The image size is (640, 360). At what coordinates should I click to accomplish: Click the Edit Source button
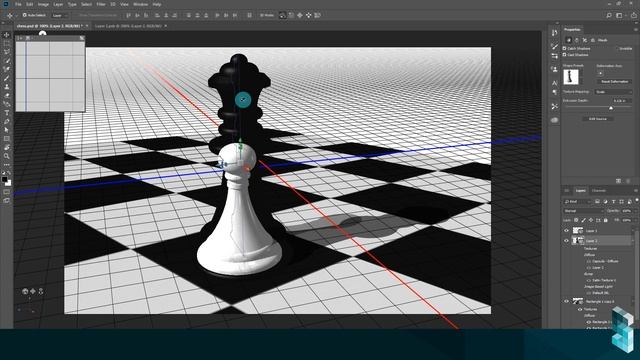(598, 119)
